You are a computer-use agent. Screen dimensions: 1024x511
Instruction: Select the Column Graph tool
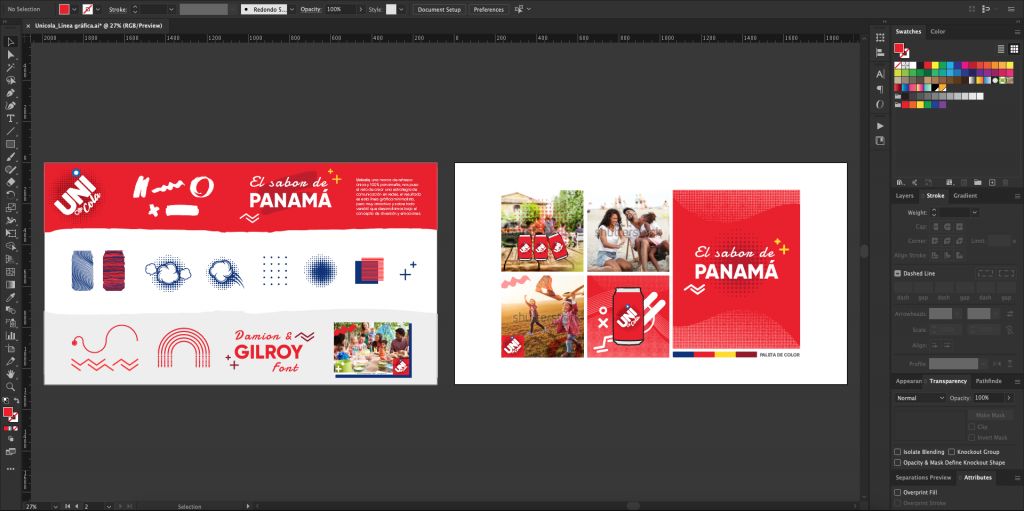tap(10, 335)
